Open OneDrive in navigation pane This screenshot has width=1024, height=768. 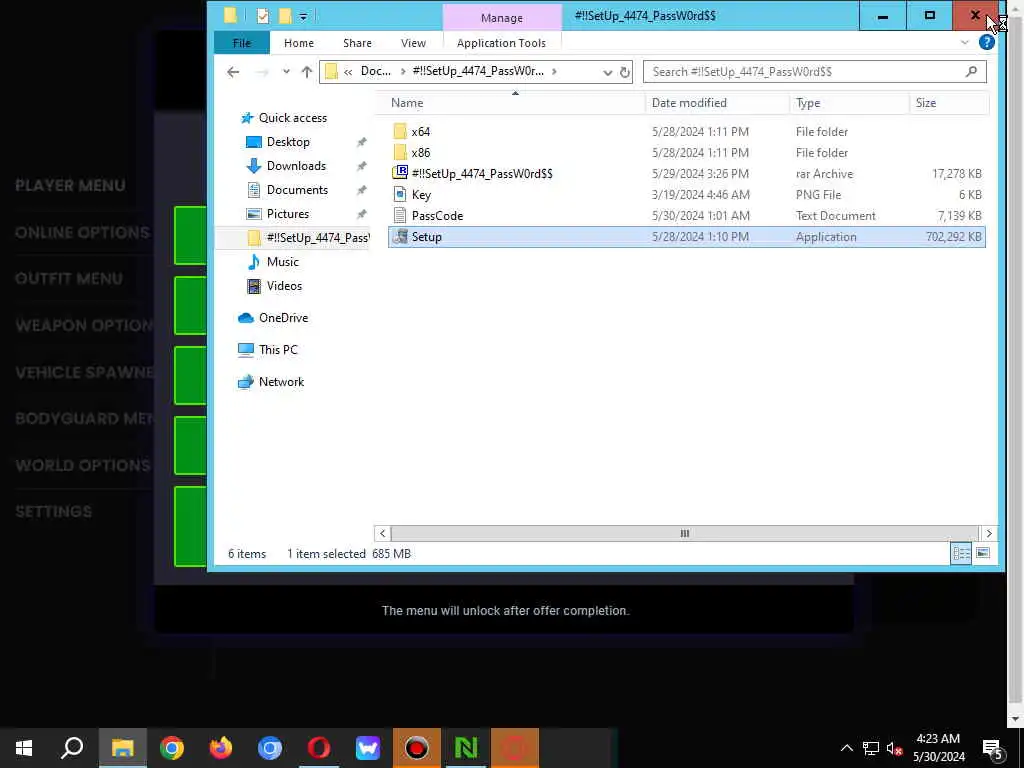coord(283,318)
